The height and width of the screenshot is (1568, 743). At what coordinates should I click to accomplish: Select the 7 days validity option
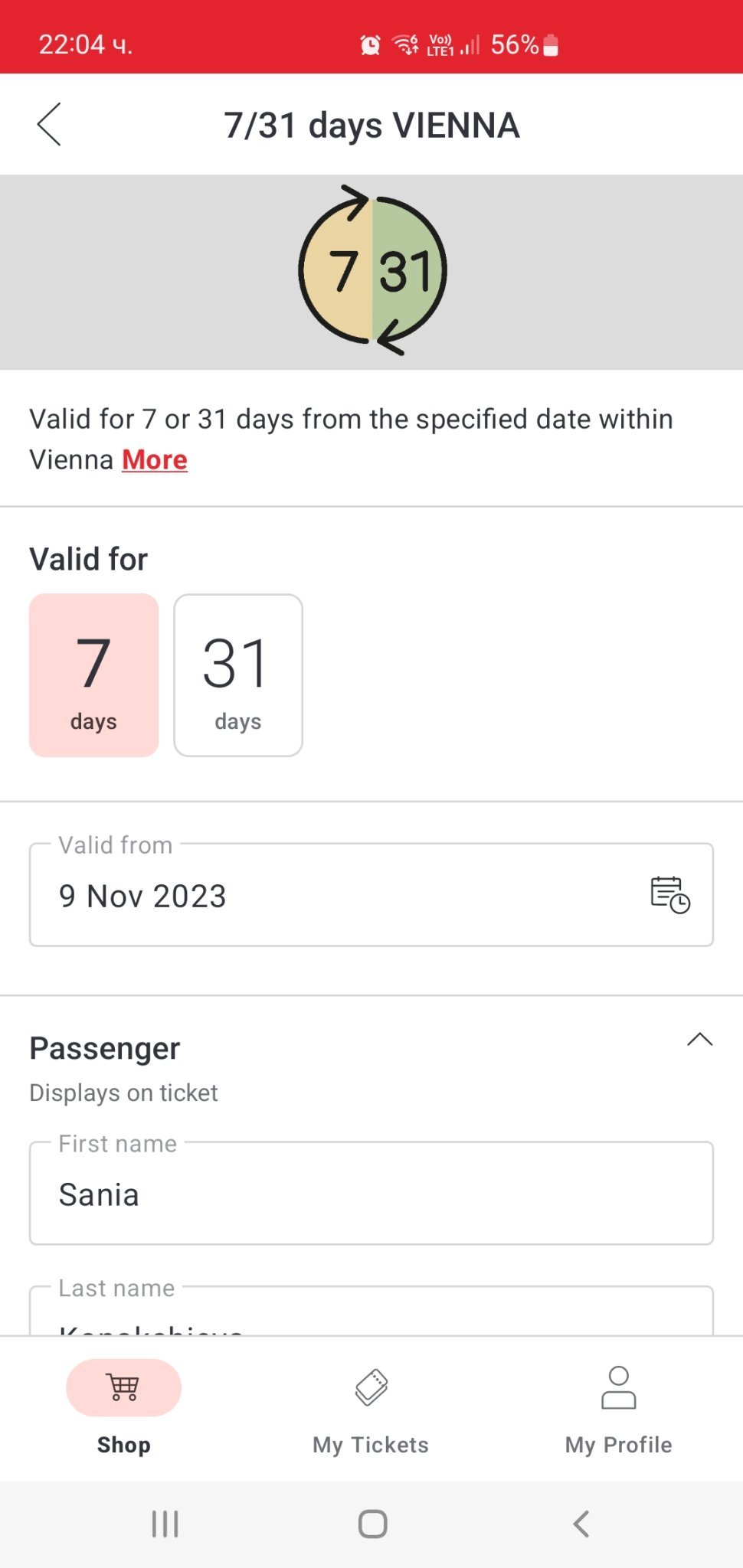[93, 675]
